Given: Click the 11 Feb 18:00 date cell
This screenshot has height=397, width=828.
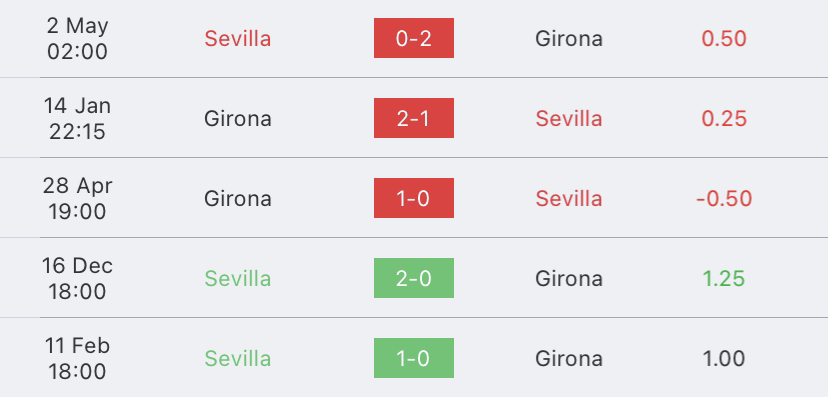Looking at the screenshot, I should point(78,358).
